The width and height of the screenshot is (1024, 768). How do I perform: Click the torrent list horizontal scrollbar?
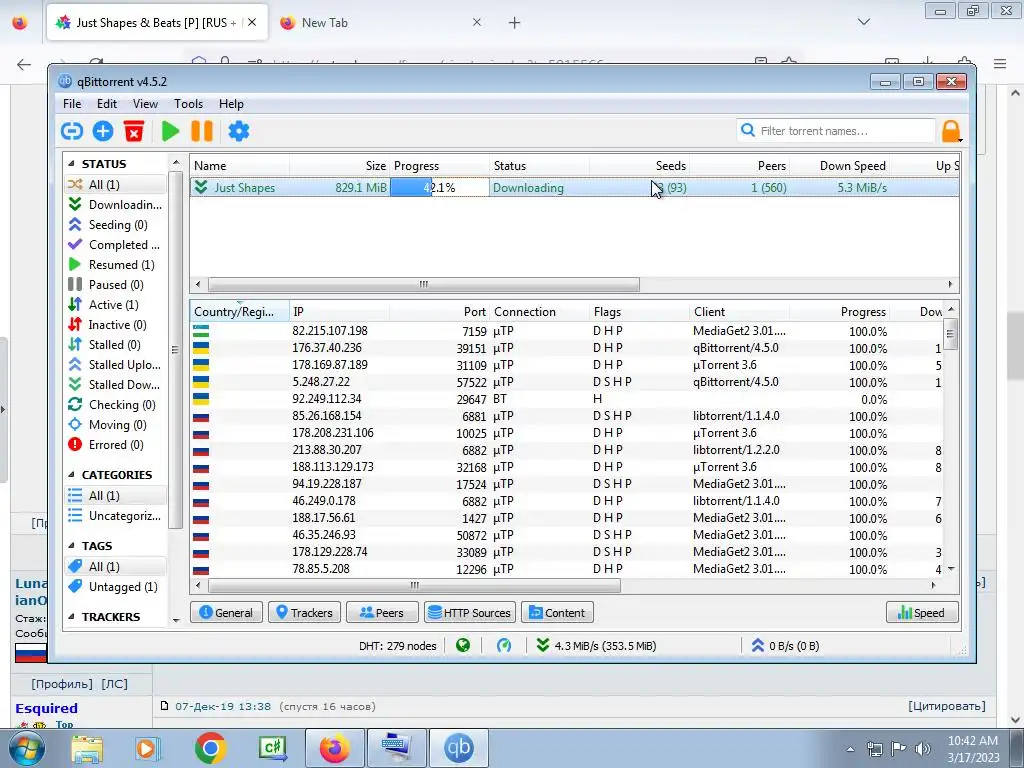423,285
